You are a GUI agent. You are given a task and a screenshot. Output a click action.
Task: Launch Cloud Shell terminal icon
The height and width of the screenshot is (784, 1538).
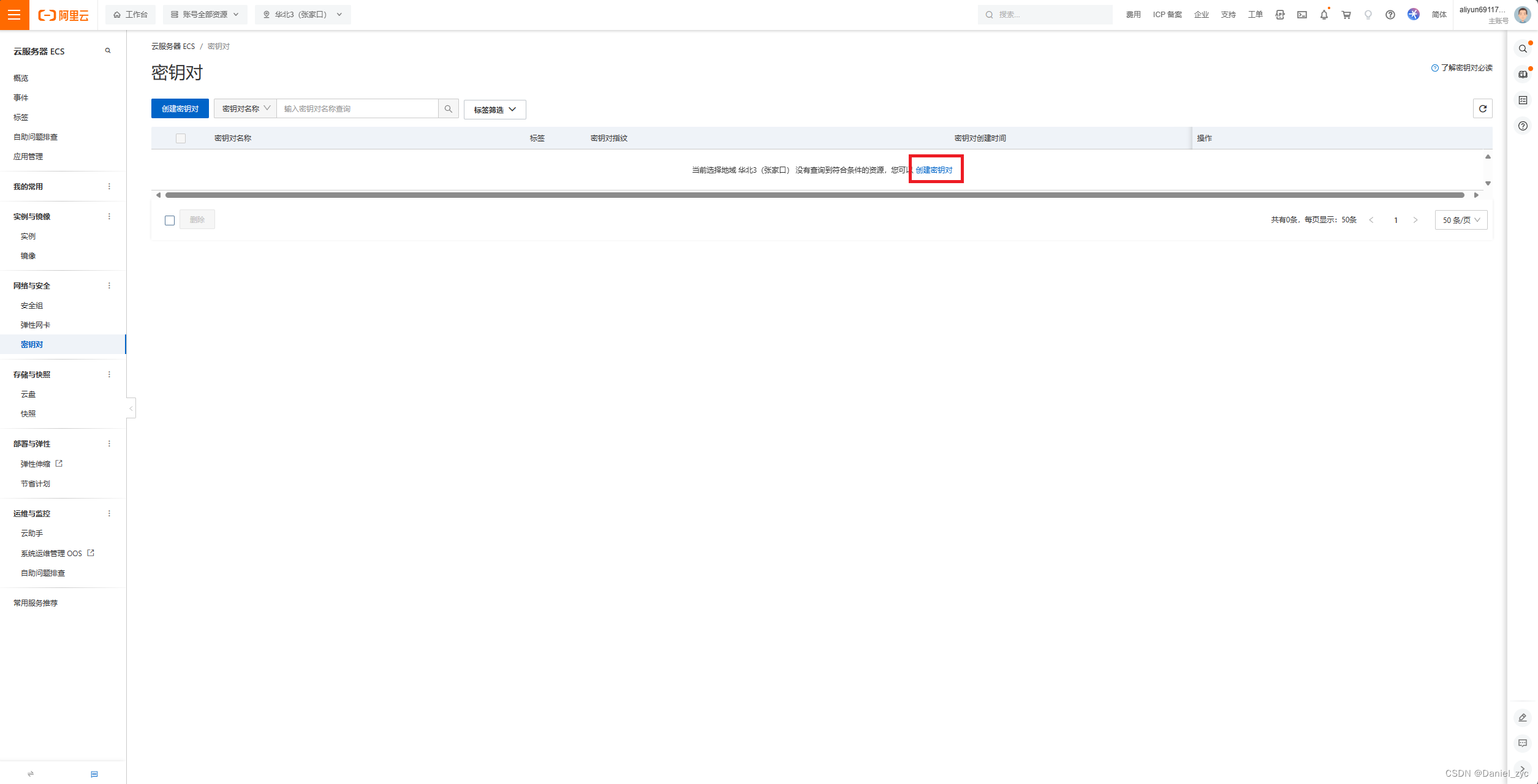(x=1301, y=15)
